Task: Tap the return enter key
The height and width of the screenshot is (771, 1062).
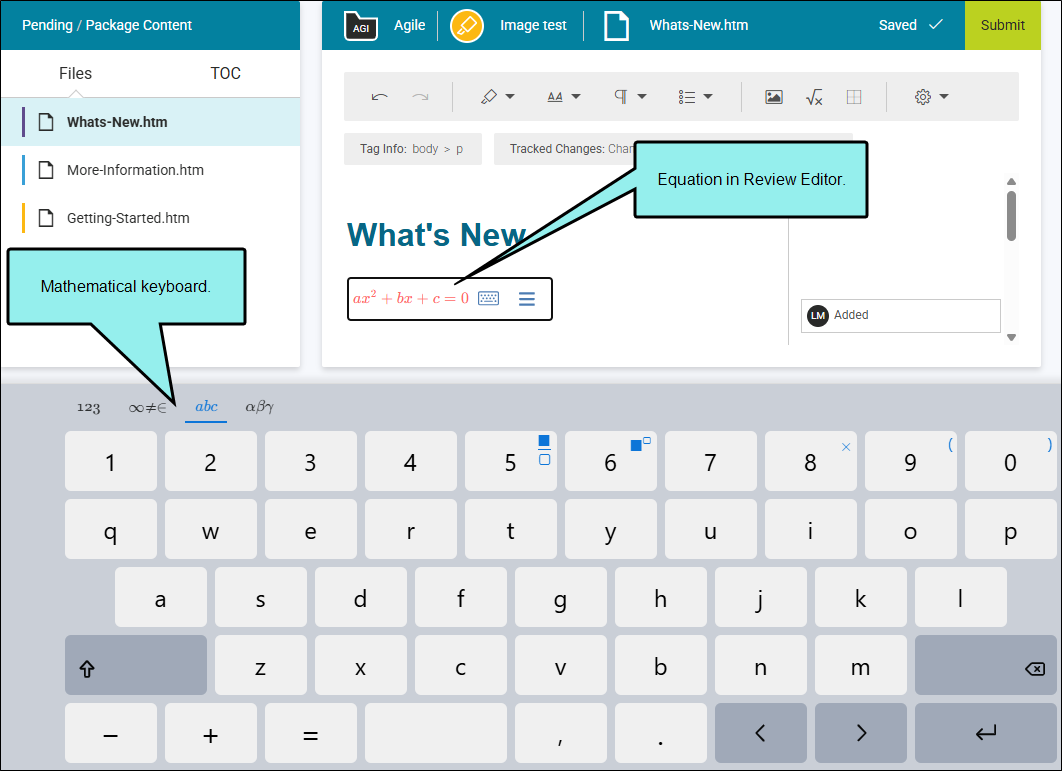Action: click(985, 733)
